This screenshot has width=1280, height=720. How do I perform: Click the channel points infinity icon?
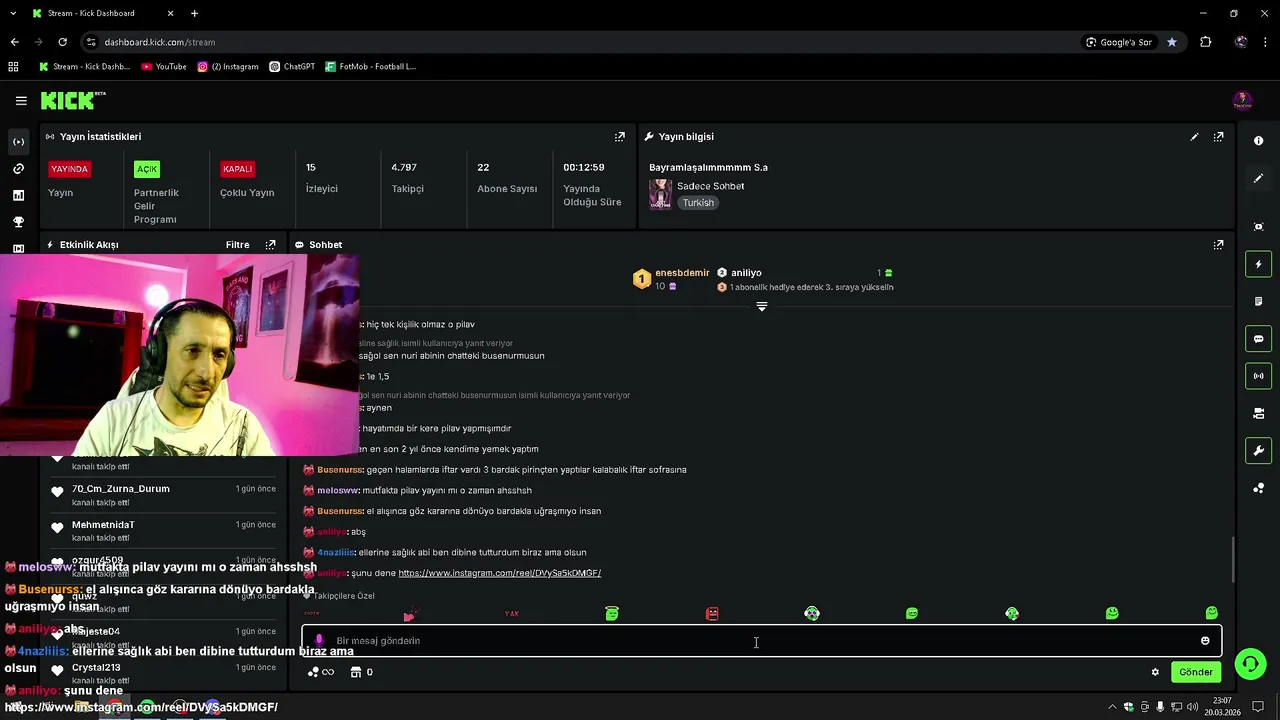(x=320, y=672)
